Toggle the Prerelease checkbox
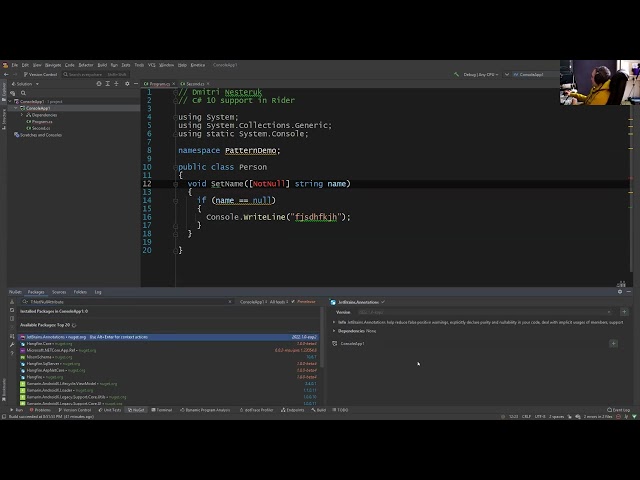 point(303,302)
